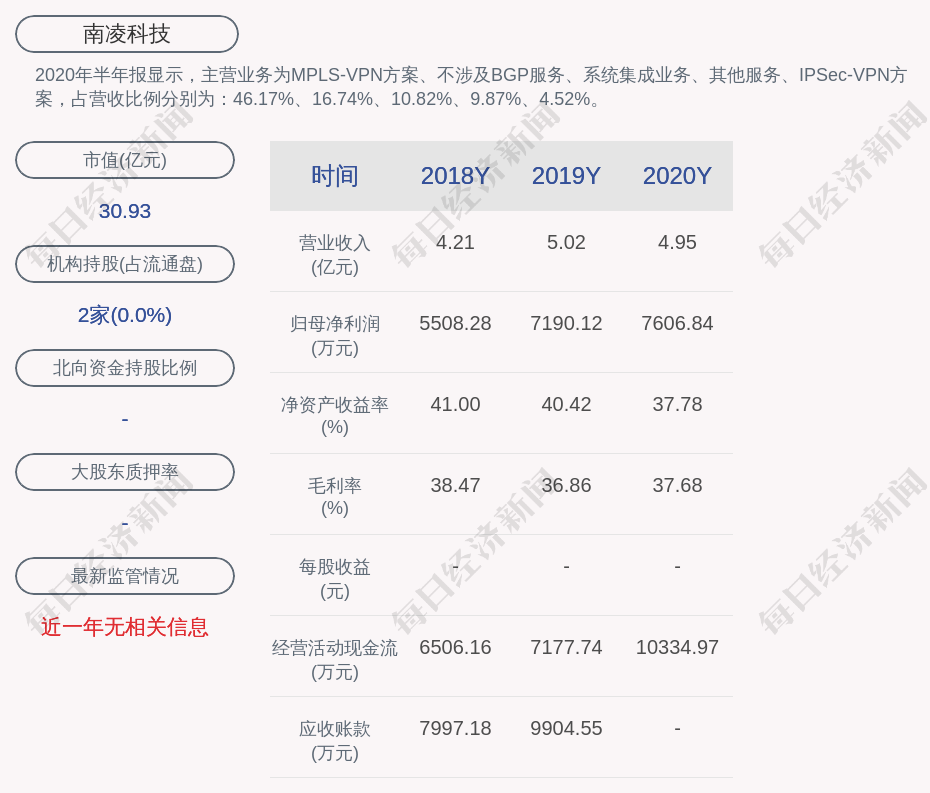The height and width of the screenshot is (793, 930).
Task: Click the 应收账款(万元) row label
Action: click(335, 741)
